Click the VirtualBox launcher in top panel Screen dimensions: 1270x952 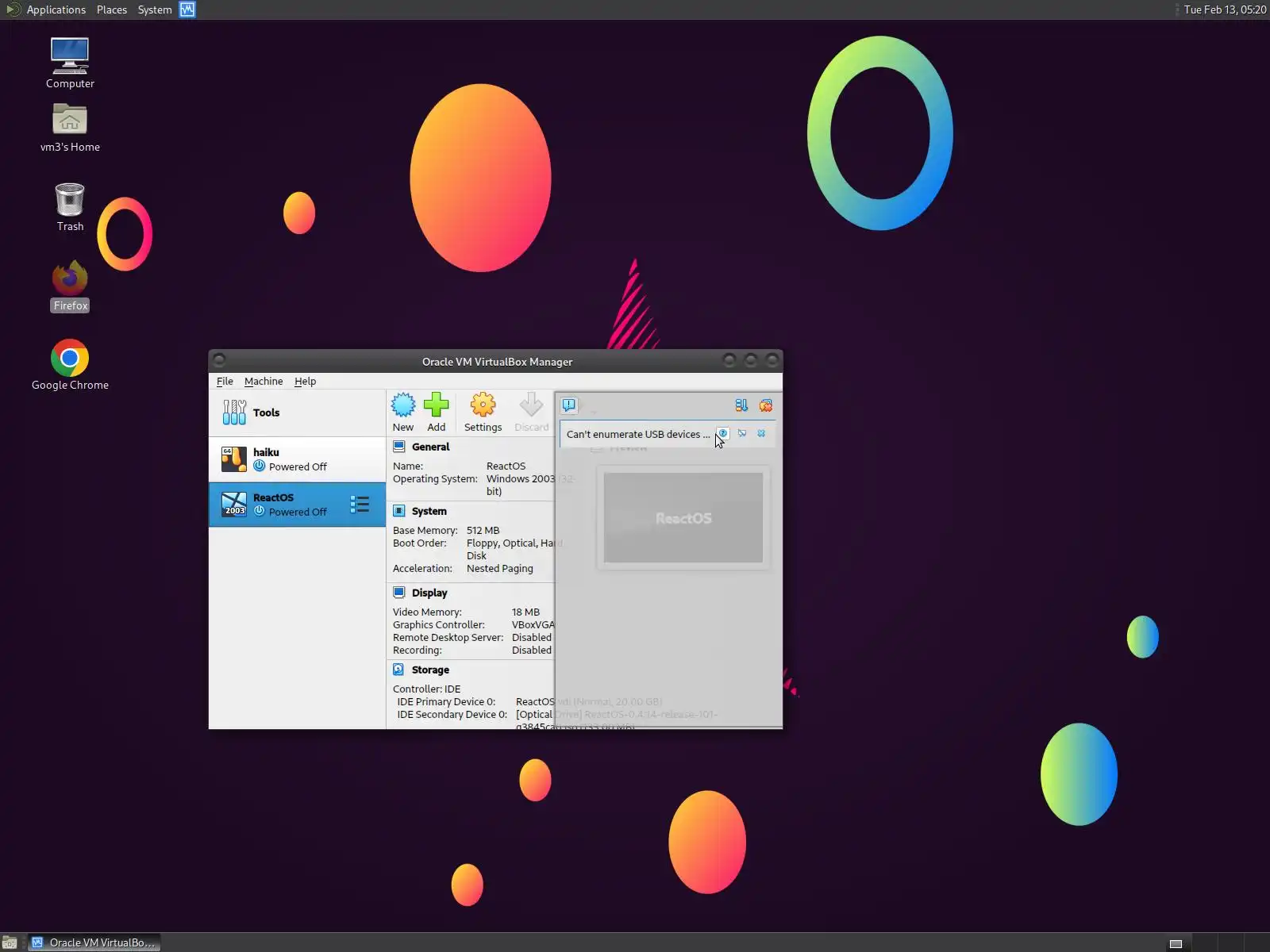pyautogui.click(x=187, y=10)
